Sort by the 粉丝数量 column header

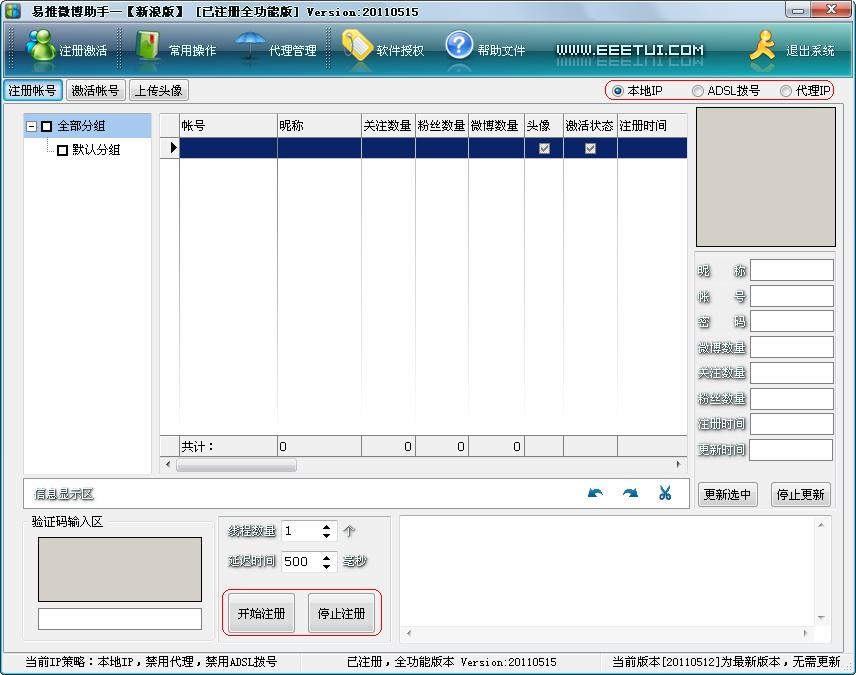point(442,126)
